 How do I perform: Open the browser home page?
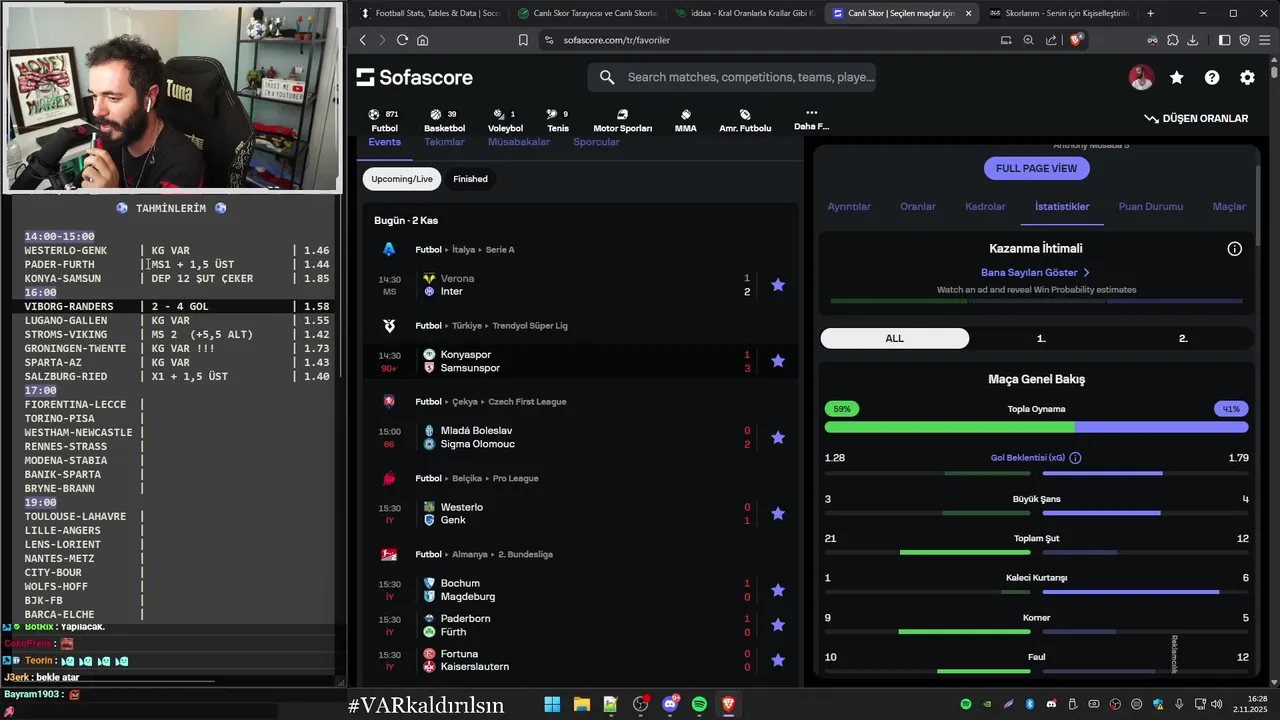(422, 40)
